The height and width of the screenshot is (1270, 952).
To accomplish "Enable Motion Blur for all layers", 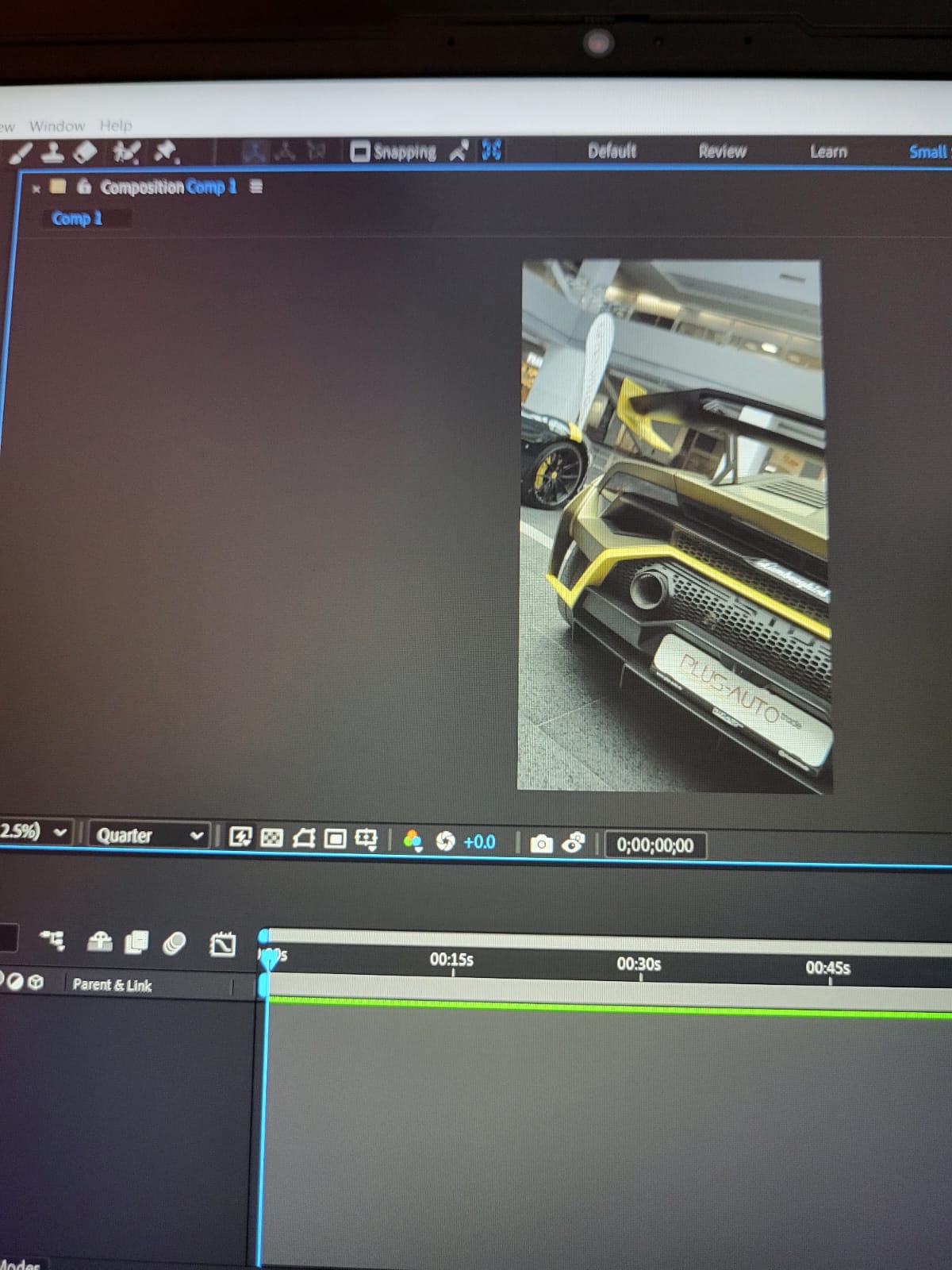I will (x=175, y=943).
